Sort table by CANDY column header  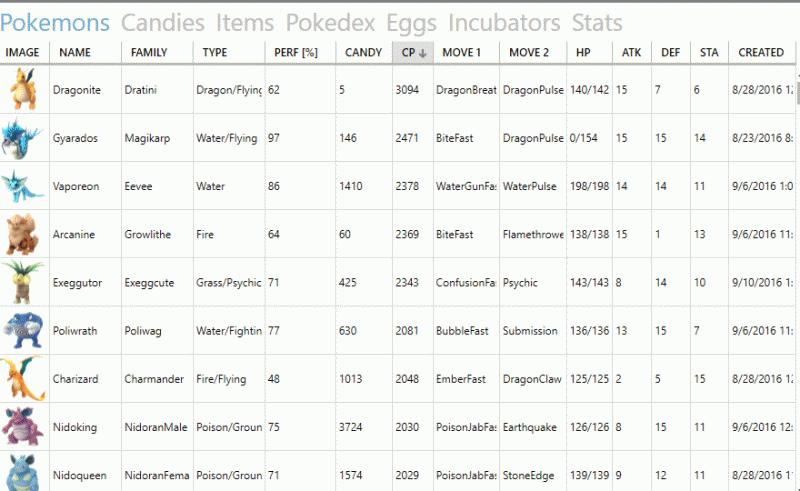[364, 53]
